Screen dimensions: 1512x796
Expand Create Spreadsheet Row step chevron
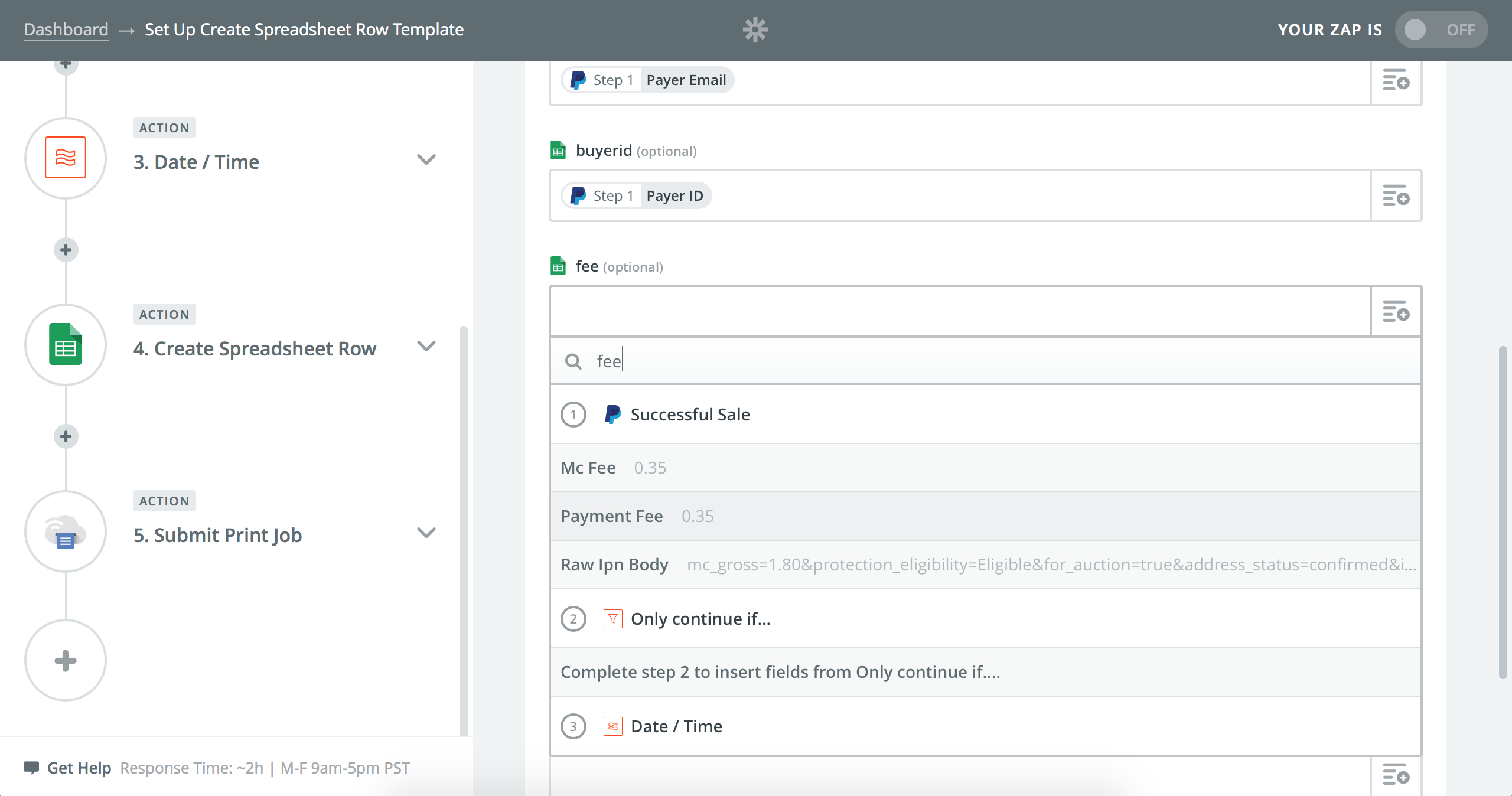[426, 346]
